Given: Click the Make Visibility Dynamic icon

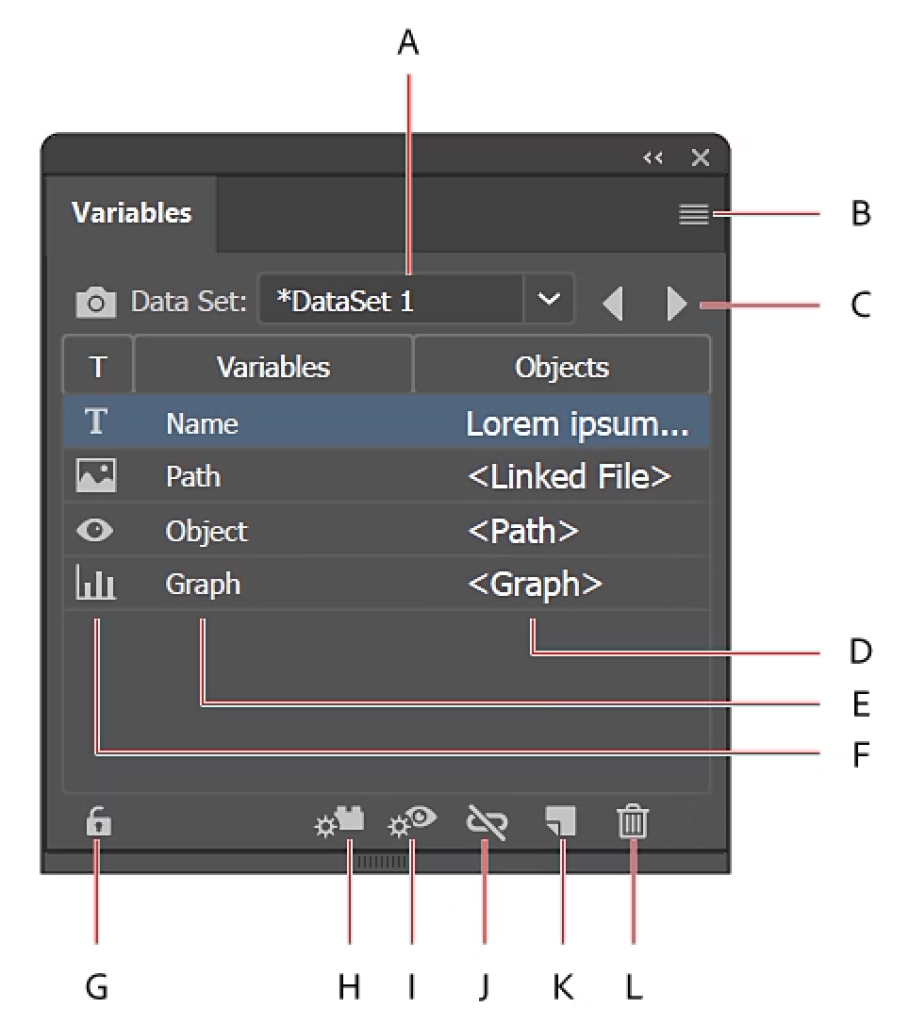Looking at the screenshot, I should (413, 822).
